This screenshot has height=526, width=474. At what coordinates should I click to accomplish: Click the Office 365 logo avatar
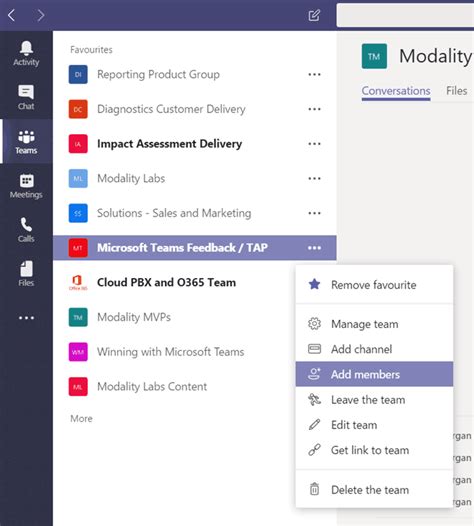pos(78,282)
